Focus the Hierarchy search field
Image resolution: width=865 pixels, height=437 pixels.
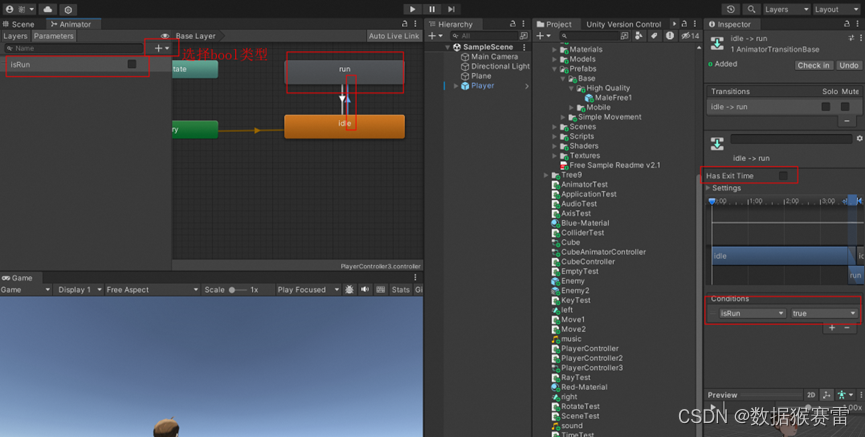[x=485, y=36]
